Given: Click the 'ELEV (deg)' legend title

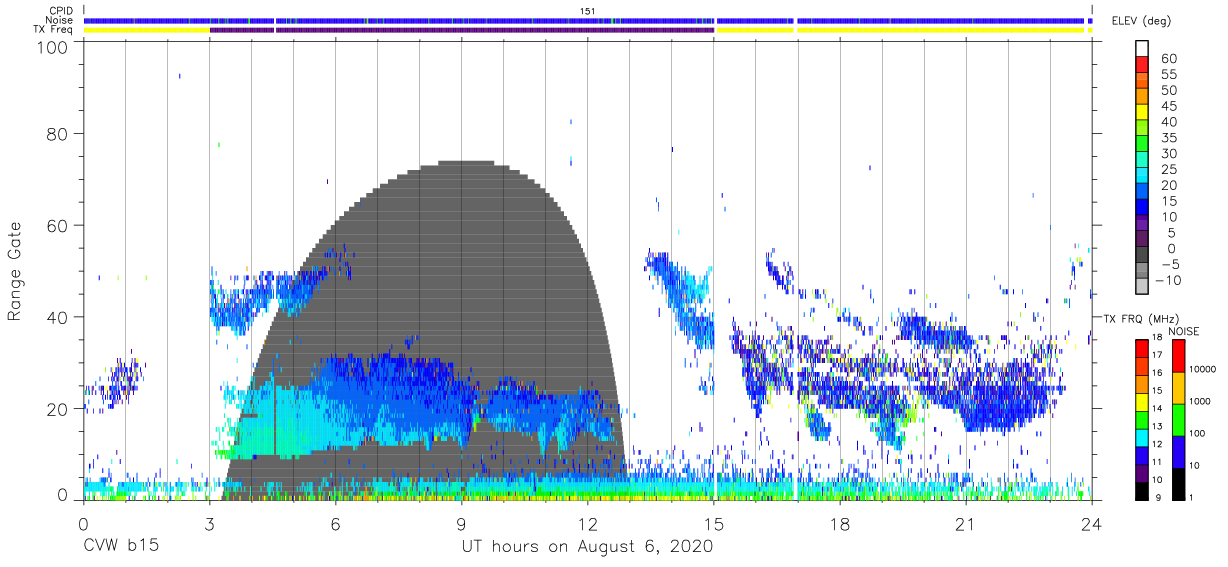Looking at the screenshot, I should coord(1141,20).
